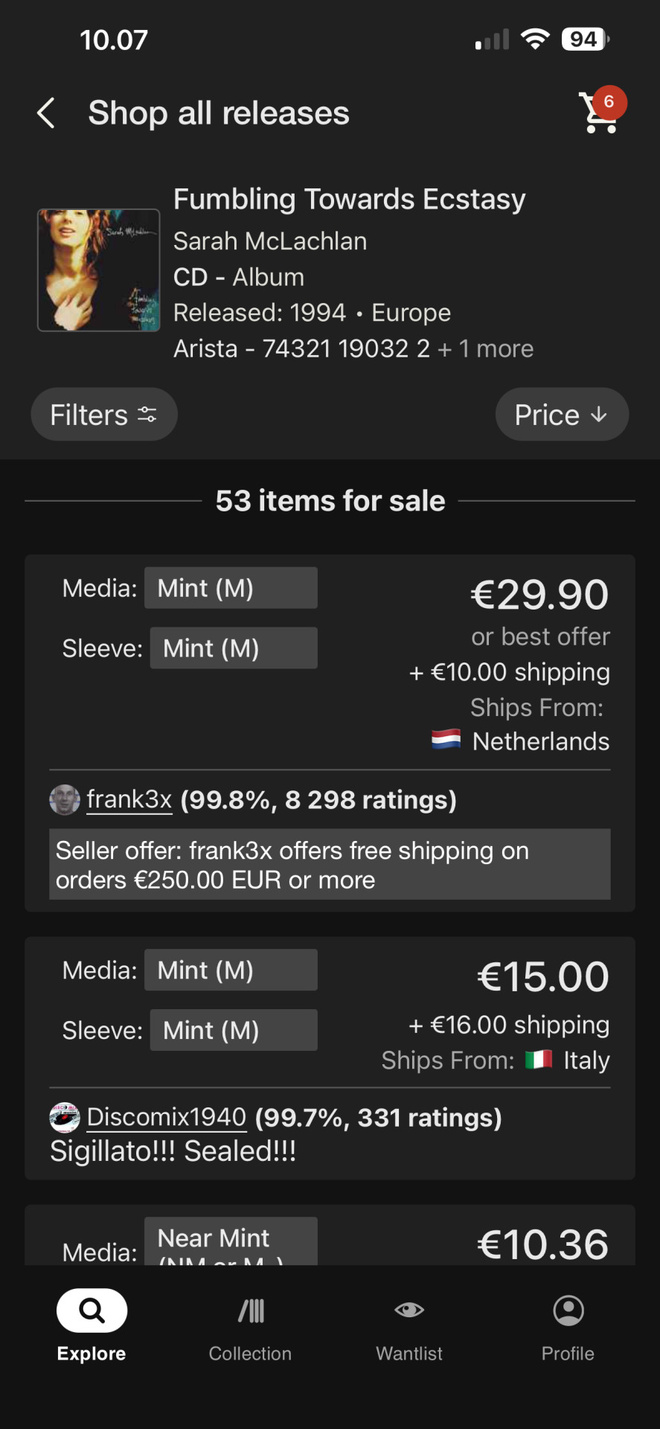Tap the frank3x free shipping seller offer
The height and width of the screenshot is (1429, 660).
[x=330, y=865]
